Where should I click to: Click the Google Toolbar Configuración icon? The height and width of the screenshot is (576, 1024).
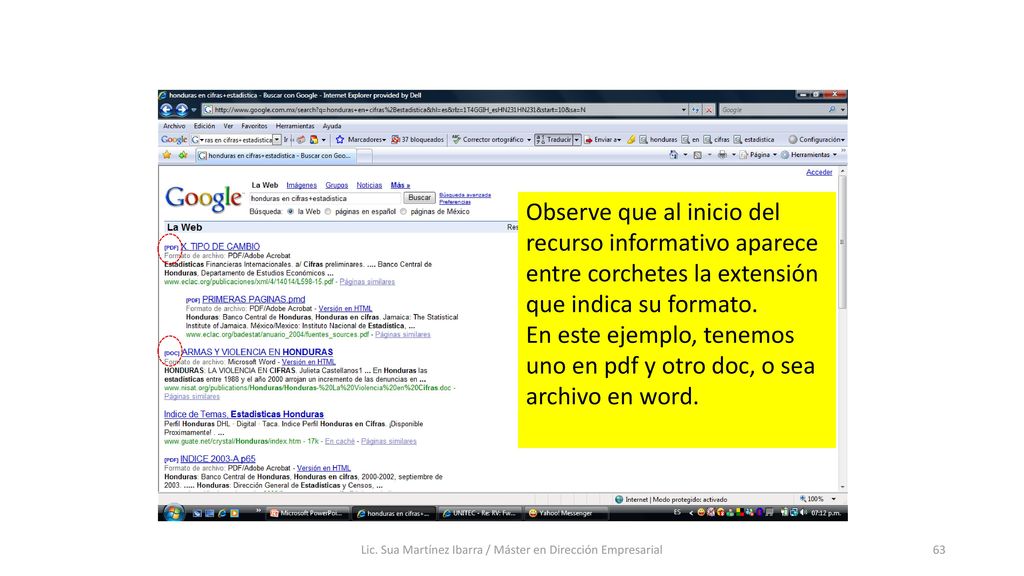(793, 139)
